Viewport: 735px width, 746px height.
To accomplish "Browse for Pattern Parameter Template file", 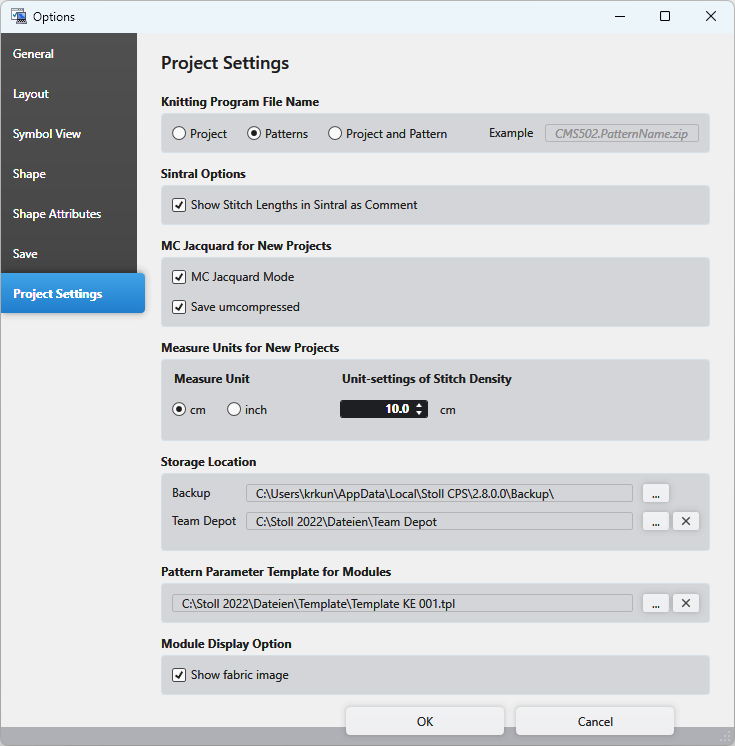I will pos(656,603).
